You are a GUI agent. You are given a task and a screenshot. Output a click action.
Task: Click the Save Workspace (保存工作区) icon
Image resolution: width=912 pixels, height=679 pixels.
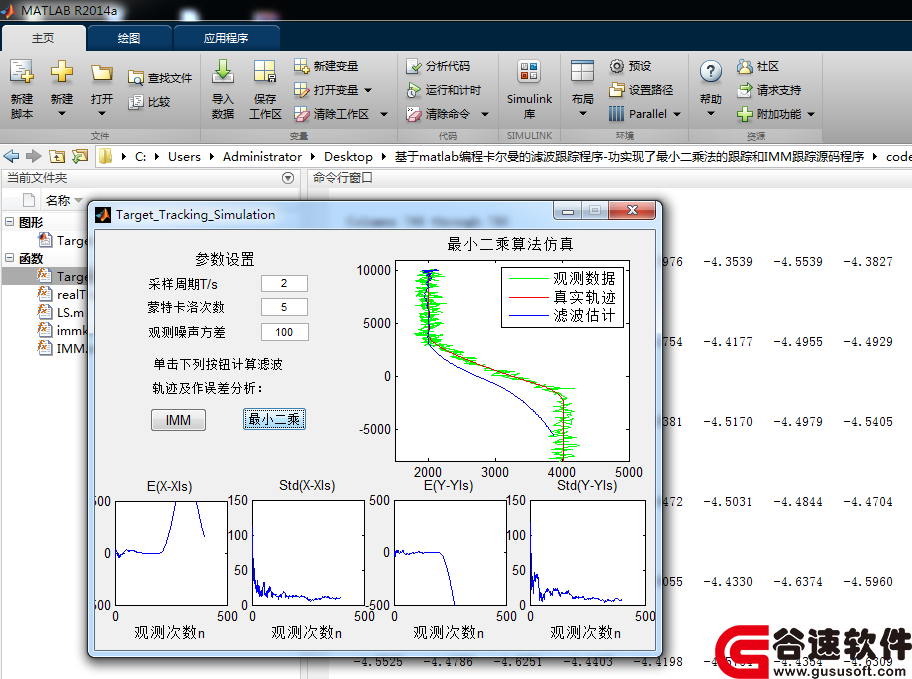click(265, 72)
